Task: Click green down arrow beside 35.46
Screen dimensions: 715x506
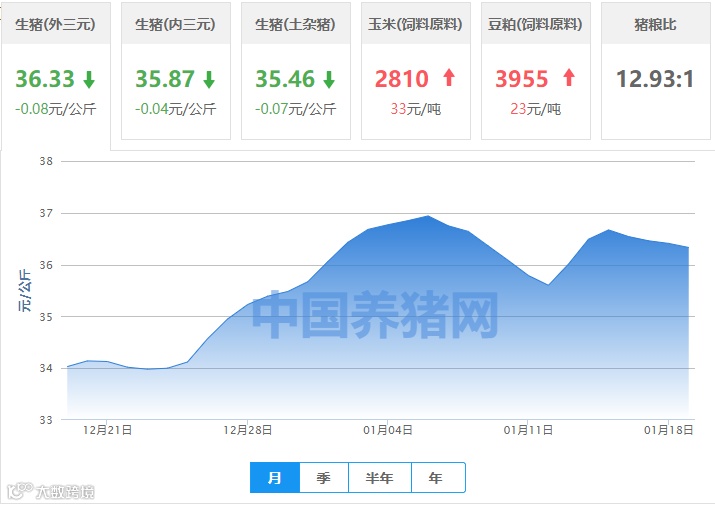Action: click(329, 79)
